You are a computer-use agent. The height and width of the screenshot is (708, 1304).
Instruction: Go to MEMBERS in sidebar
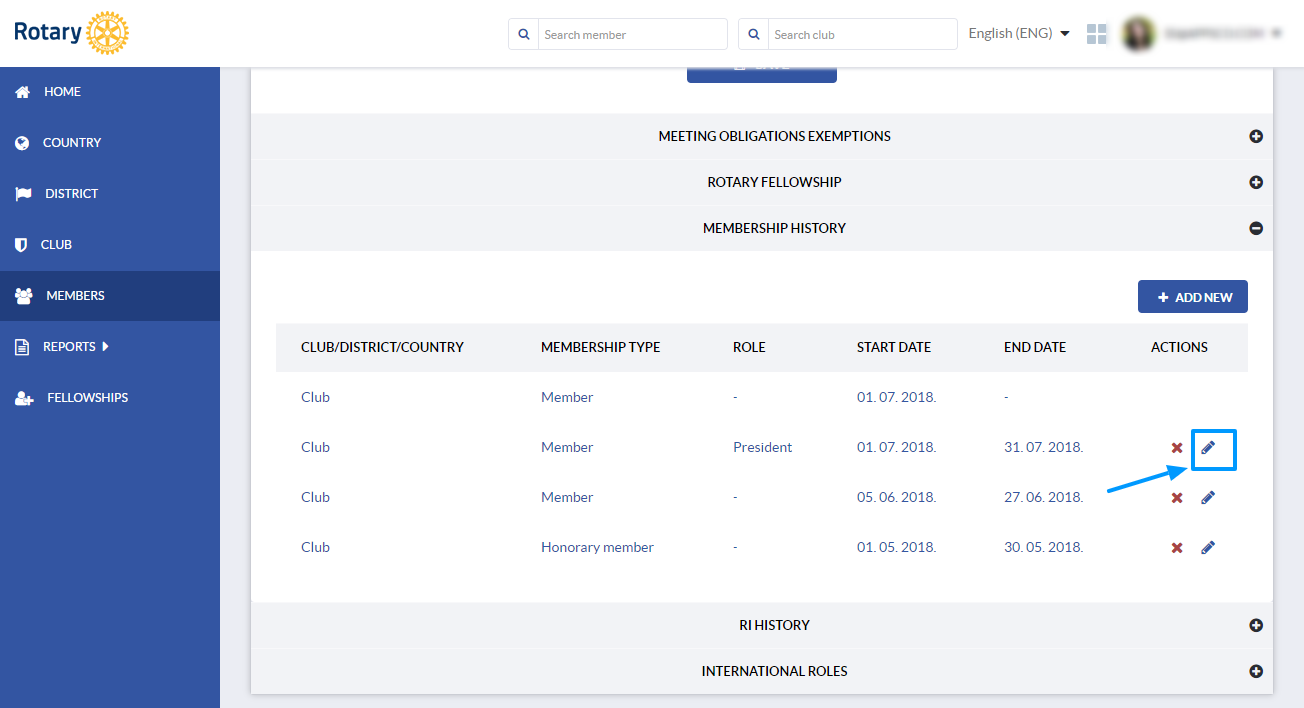tap(110, 296)
